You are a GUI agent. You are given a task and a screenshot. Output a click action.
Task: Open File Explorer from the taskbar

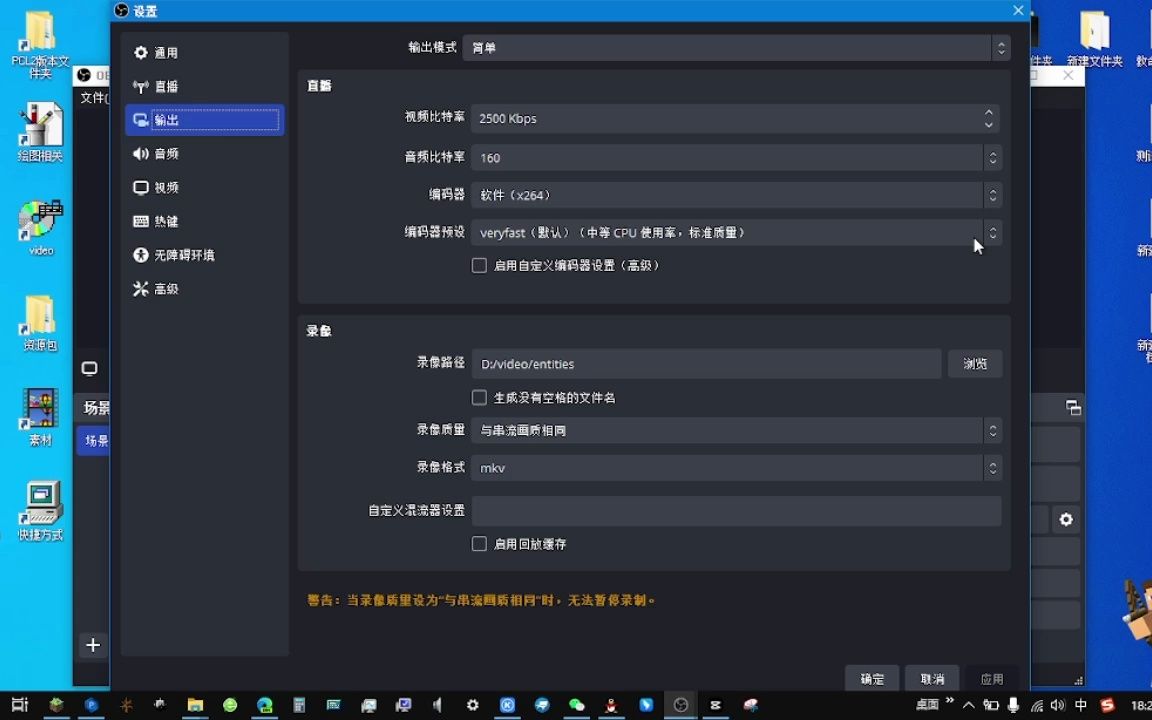(x=195, y=705)
